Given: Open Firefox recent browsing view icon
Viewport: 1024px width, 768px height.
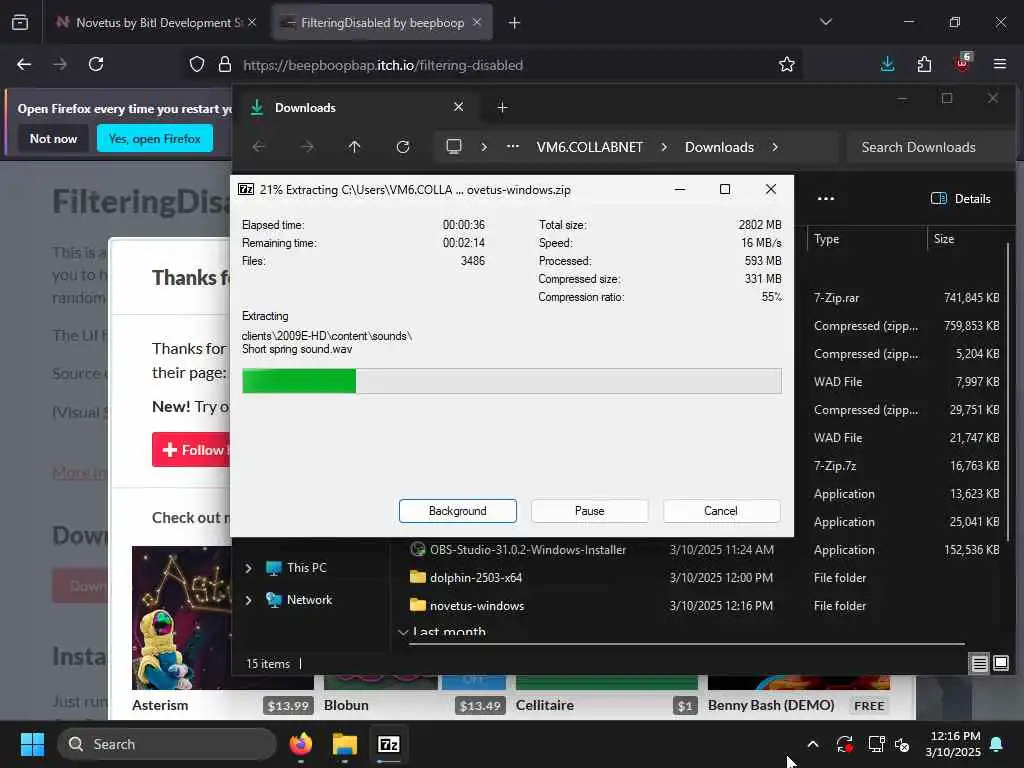Looking at the screenshot, I should [20, 22].
